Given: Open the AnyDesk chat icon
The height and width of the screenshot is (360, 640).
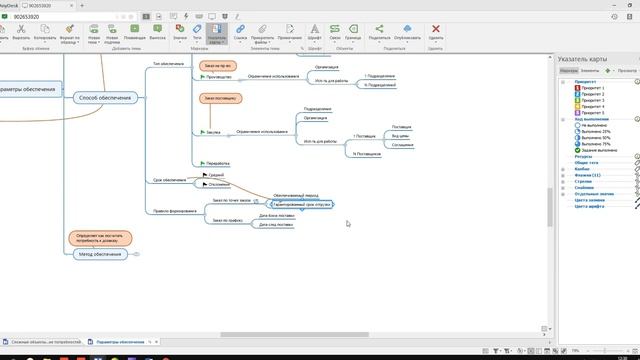Looking at the screenshot, I should [x=173, y=16].
